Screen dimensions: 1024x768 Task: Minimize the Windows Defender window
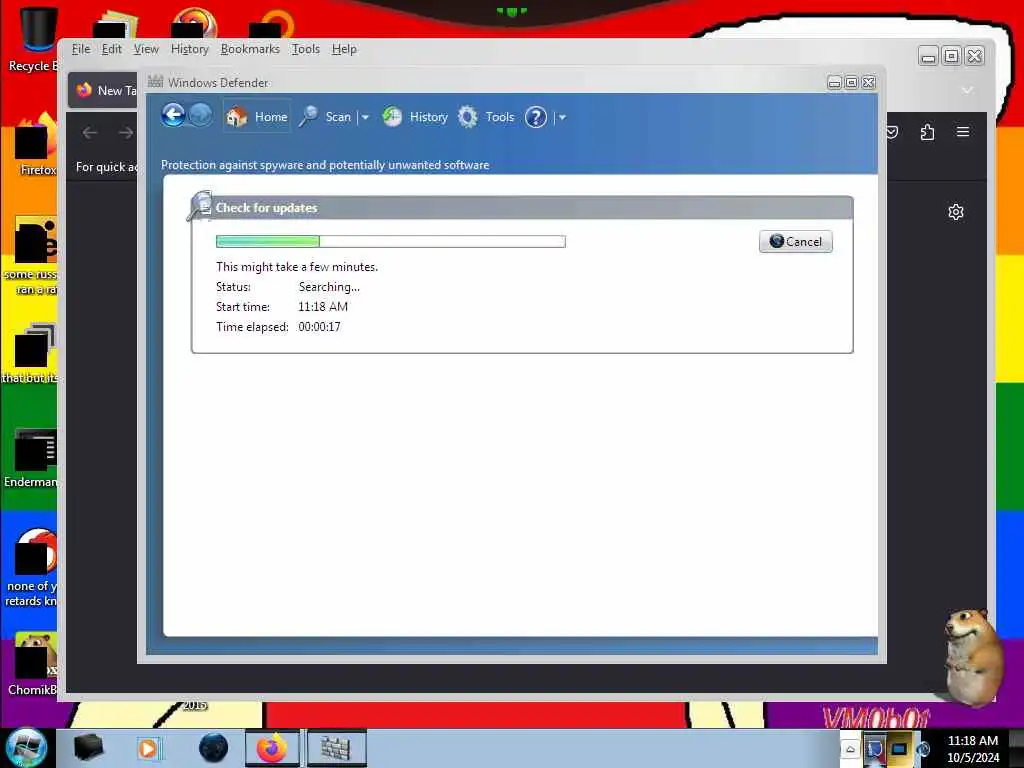(x=834, y=82)
